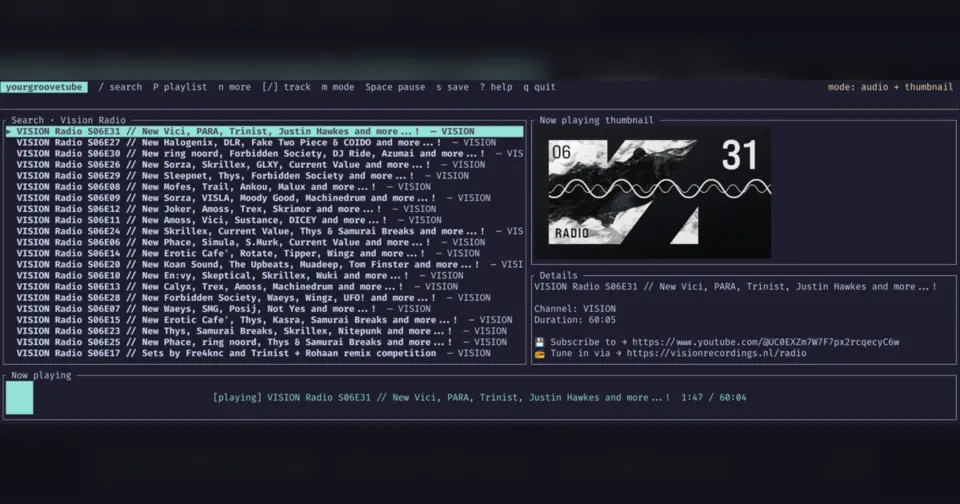The image size is (960, 504).
Task: Select VISION Radio S06E07 Waeys, SMG row
Action: pos(264,309)
